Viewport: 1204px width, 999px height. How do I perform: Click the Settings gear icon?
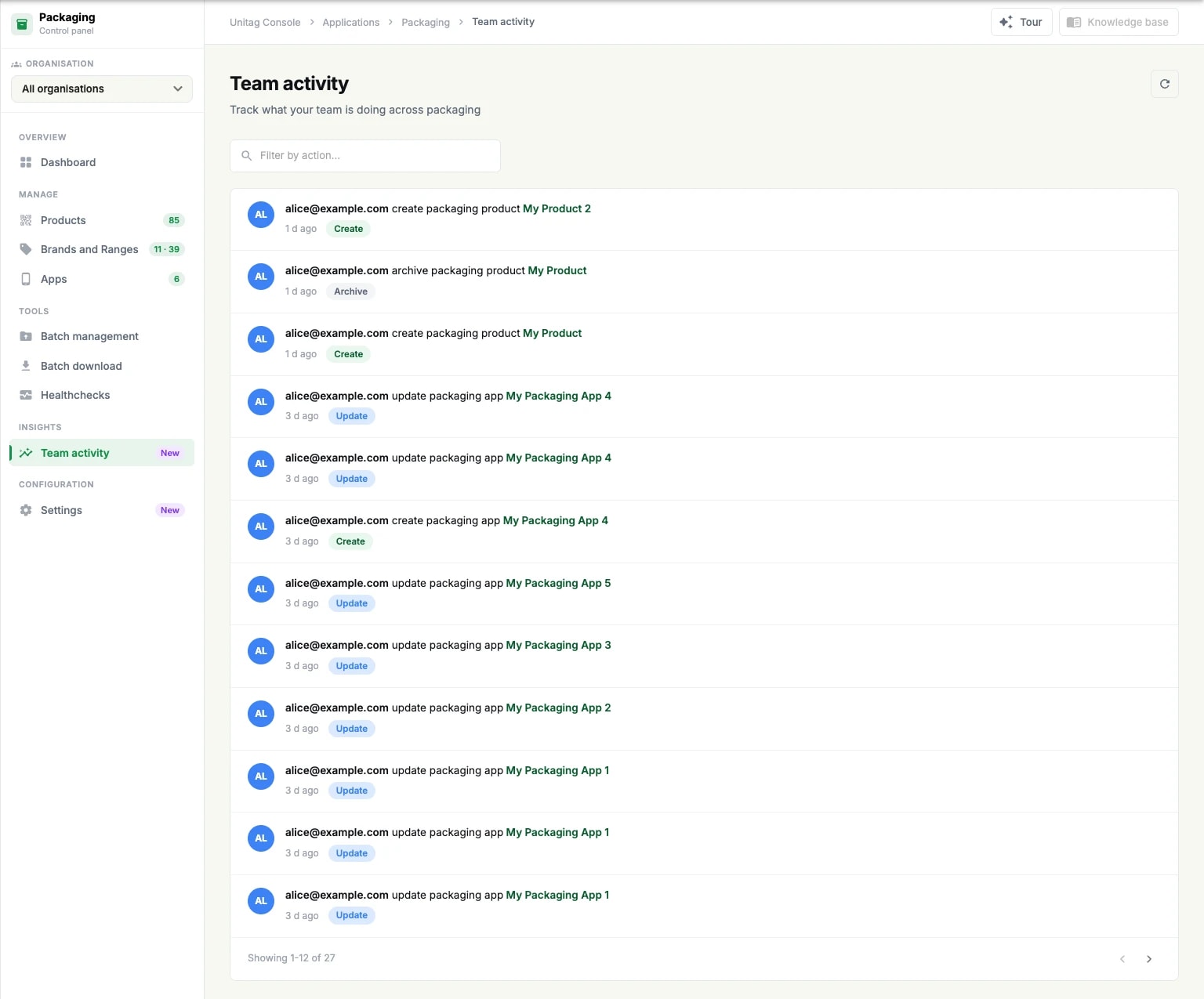click(x=26, y=510)
